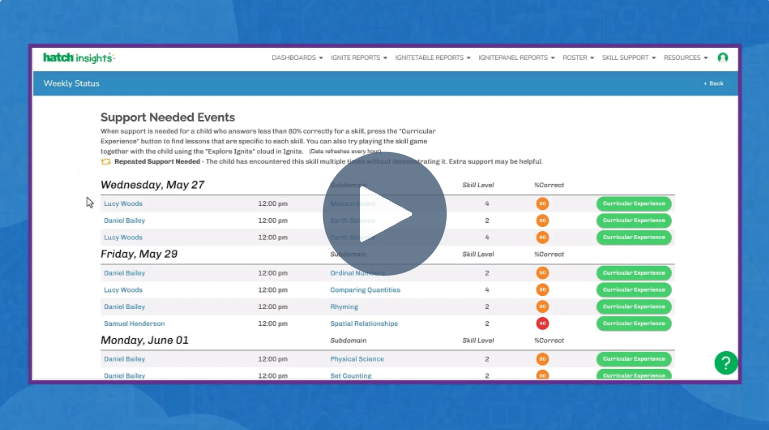The width and height of the screenshot is (769, 430).
Task: Expand the Skill Support menu
Action: click(629, 58)
